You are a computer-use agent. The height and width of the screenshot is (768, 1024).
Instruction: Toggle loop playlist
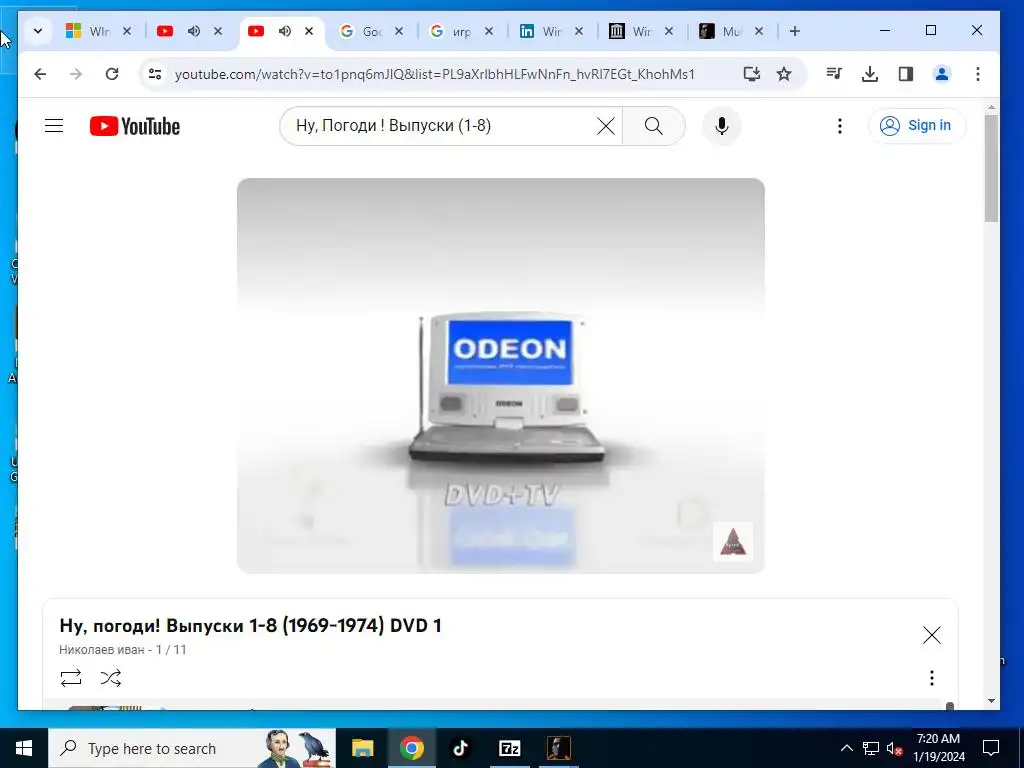(71, 678)
